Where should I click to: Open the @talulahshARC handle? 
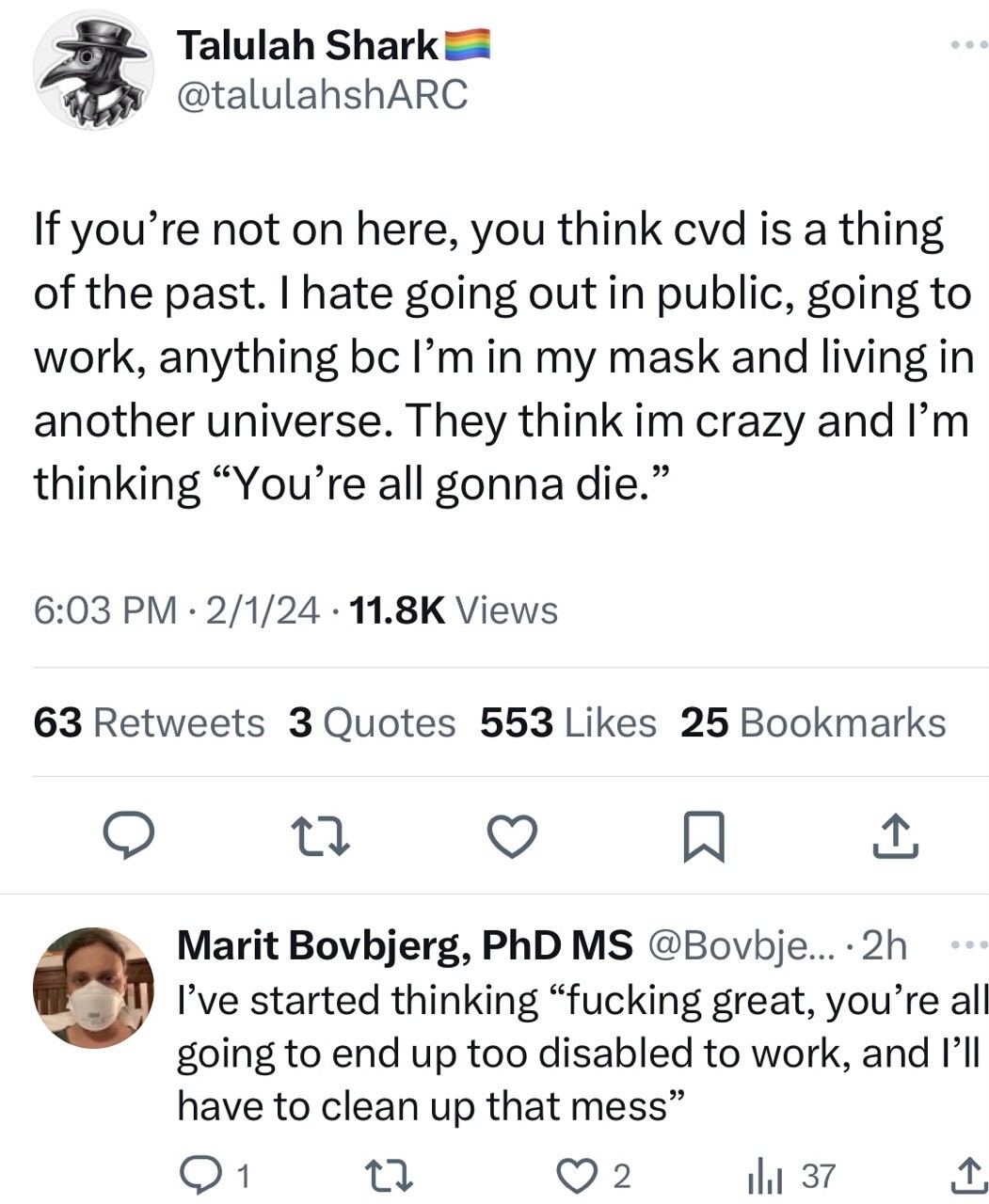322,94
